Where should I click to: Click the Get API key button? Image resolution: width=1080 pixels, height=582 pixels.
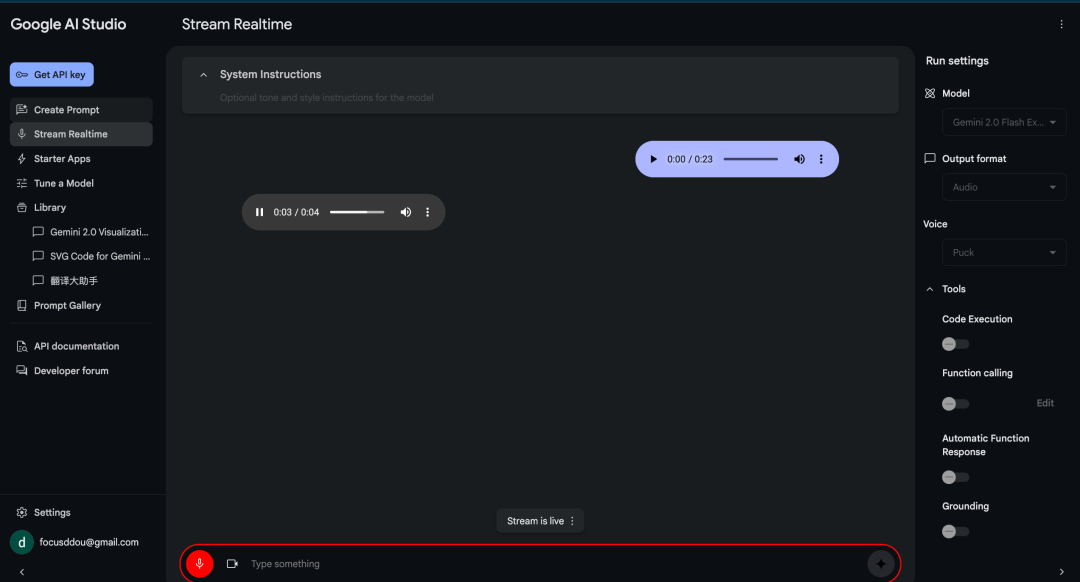52,75
